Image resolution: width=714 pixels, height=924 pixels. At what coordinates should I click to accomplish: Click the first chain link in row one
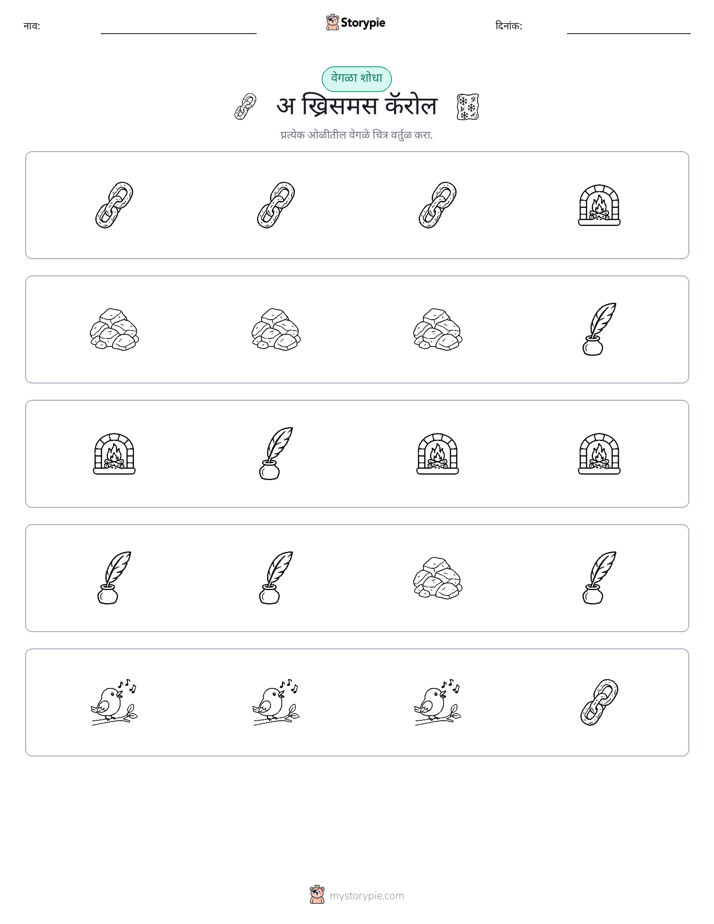click(114, 205)
